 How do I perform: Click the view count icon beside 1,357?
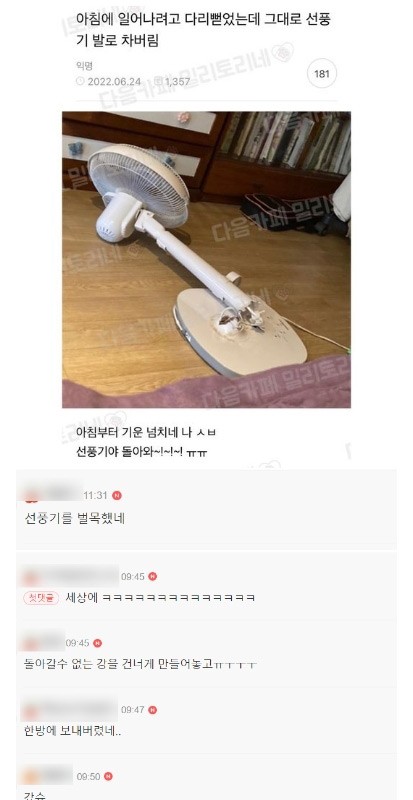[x=158, y=81]
